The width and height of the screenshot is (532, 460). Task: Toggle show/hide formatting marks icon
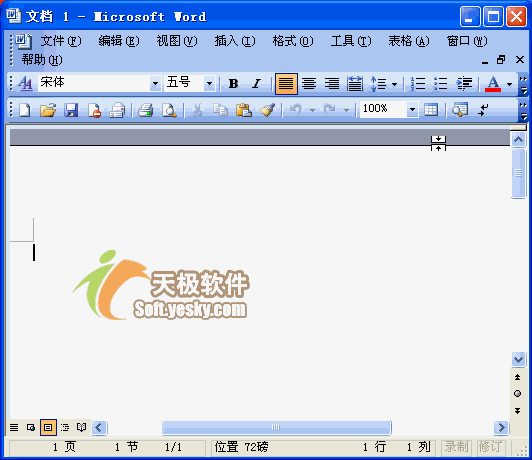483,110
